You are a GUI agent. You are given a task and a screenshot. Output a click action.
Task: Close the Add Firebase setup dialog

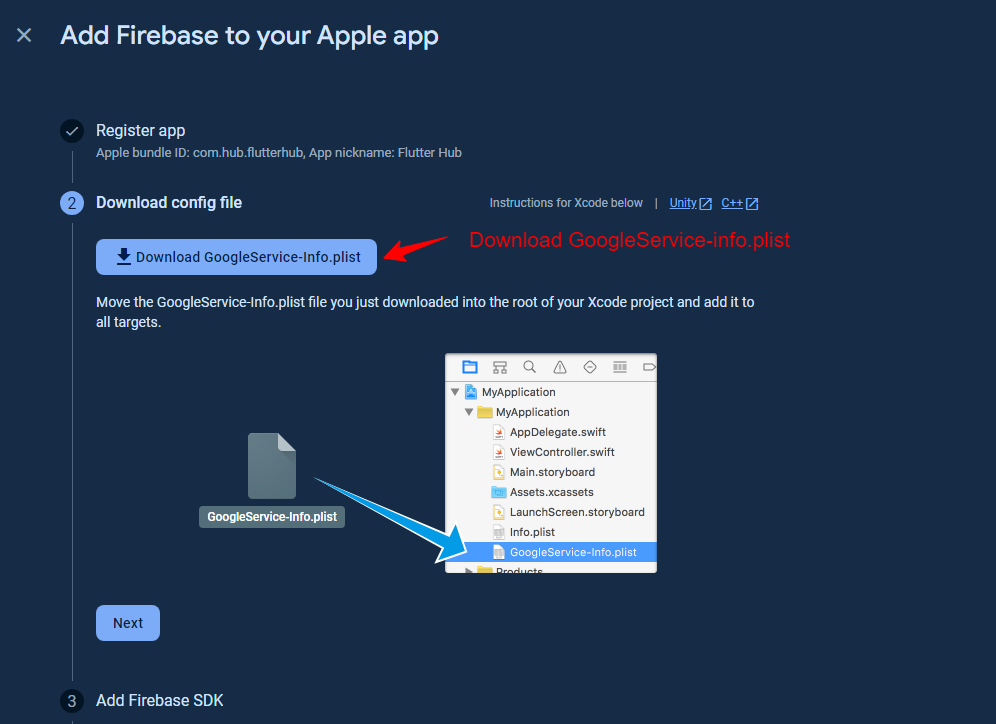click(24, 36)
